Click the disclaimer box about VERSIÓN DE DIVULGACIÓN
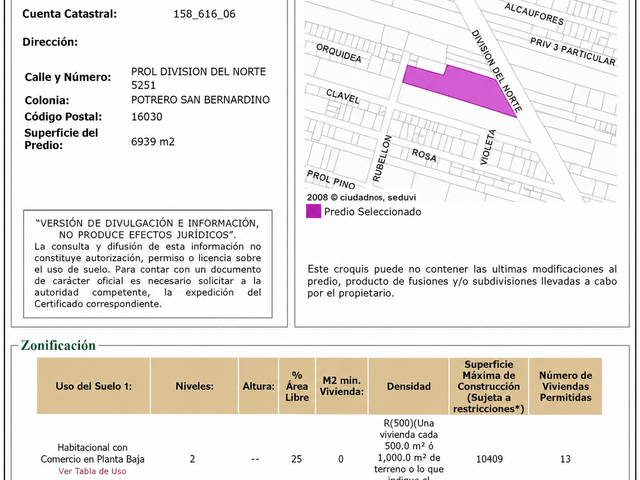Viewport: 640px width, 480px height. pos(148,264)
